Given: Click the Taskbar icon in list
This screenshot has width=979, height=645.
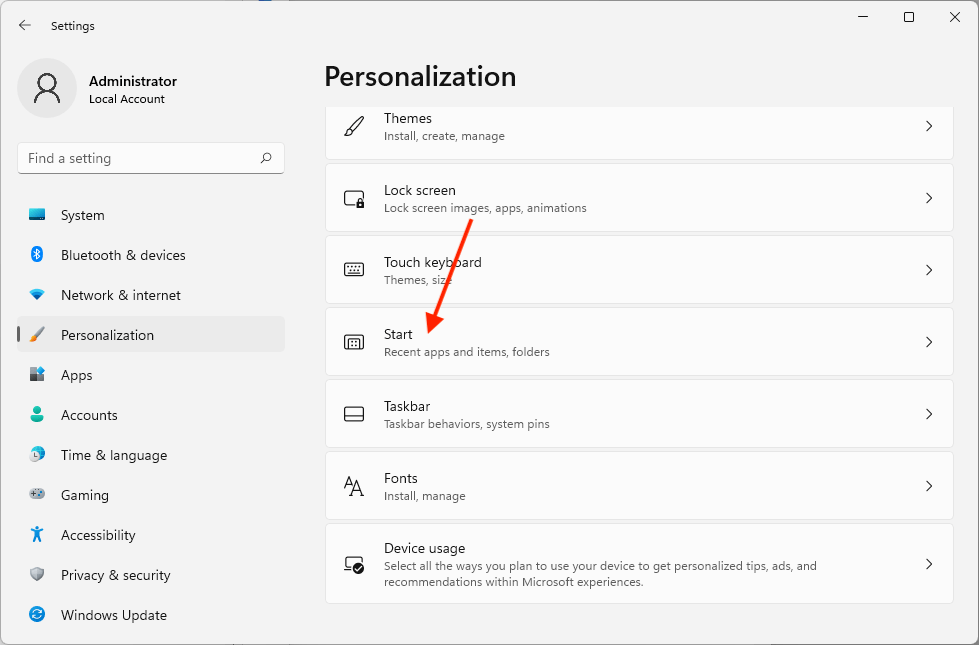Looking at the screenshot, I should pyautogui.click(x=354, y=414).
